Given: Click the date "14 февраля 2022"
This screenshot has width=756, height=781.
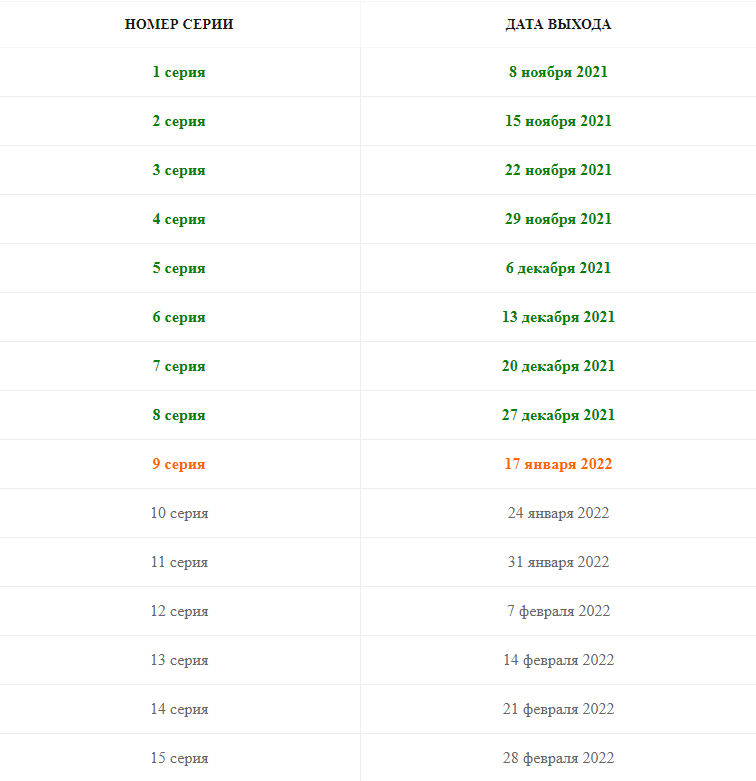Looking at the screenshot, I should [558, 660].
